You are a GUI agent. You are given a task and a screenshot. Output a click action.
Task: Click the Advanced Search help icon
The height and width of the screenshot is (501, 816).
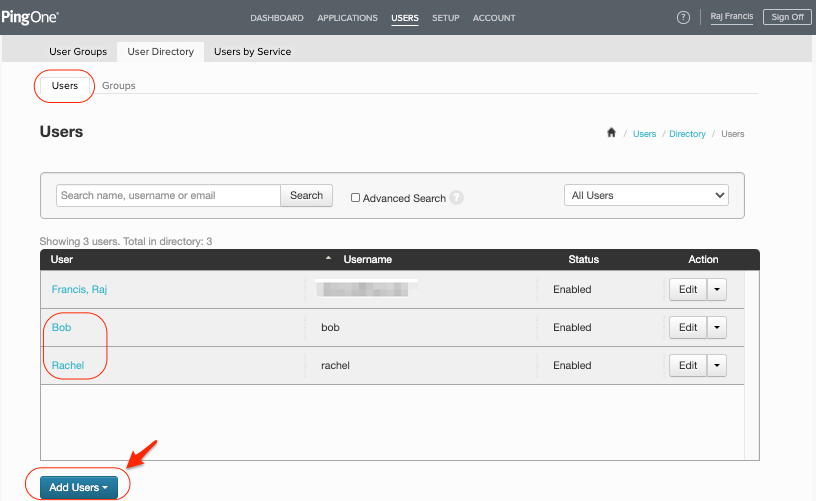click(457, 198)
